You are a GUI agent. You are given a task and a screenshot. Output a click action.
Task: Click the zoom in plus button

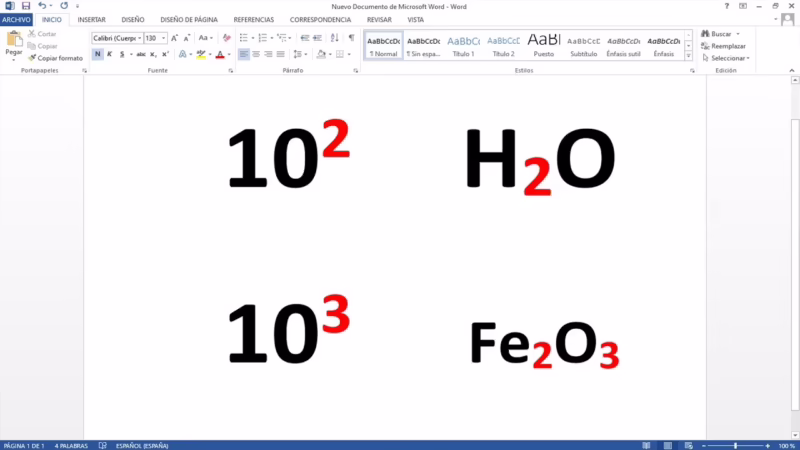(x=767, y=446)
